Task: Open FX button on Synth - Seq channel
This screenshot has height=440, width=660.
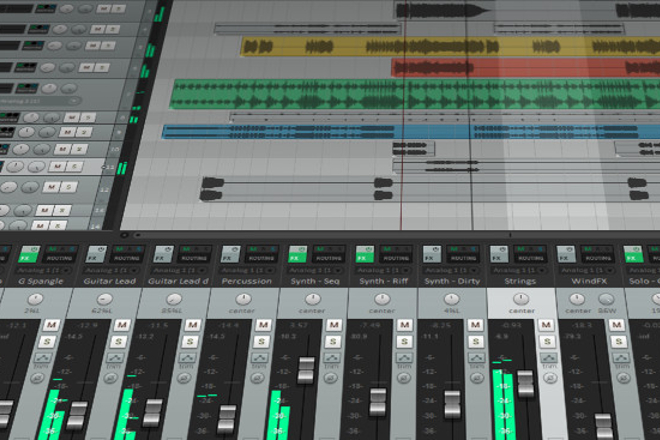Action: click(x=297, y=258)
